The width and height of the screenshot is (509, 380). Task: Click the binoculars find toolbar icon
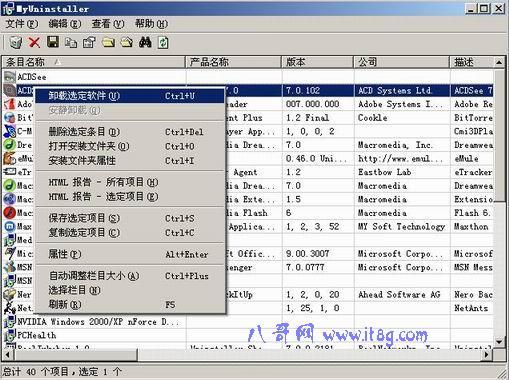coord(145,42)
